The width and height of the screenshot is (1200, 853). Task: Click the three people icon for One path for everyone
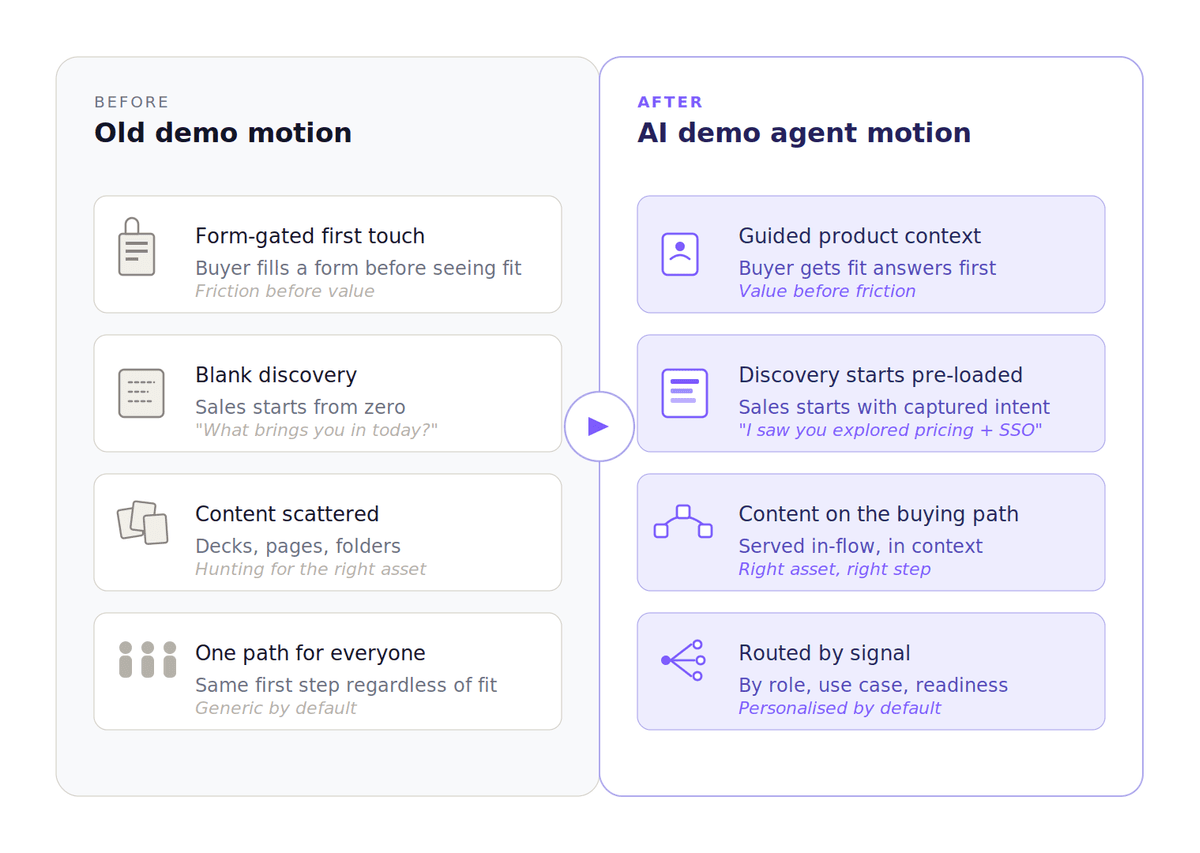point(147,660)
